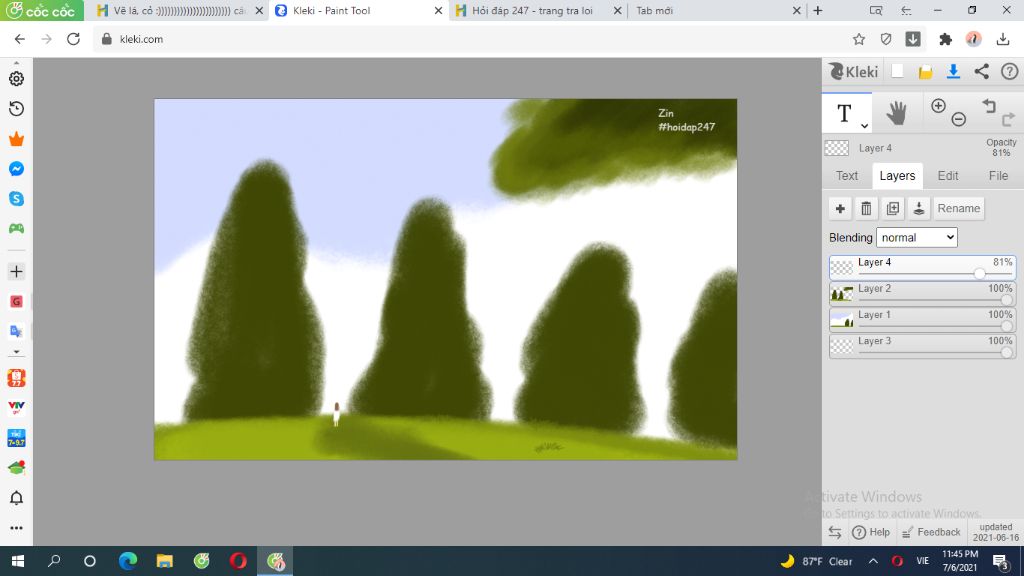This screenshot has height=576, width=1024.
Task: Open the Feedback link
Action: (931, 532)
